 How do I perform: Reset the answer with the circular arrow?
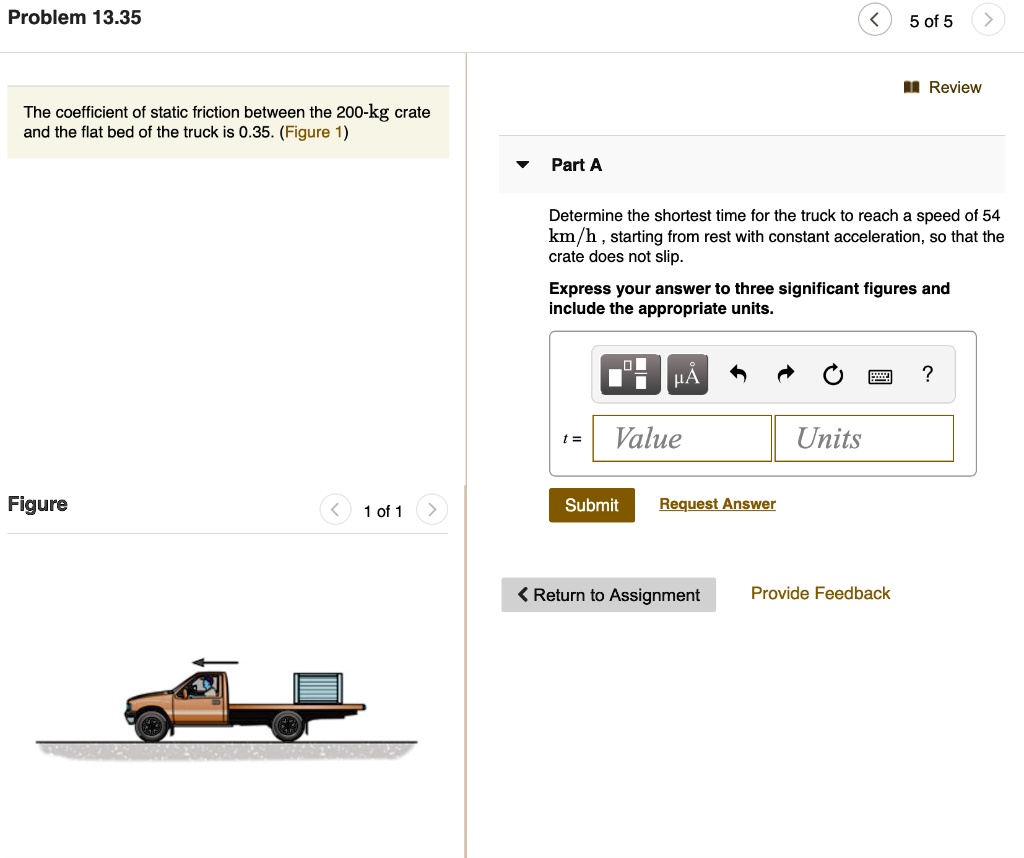(833, 375)
